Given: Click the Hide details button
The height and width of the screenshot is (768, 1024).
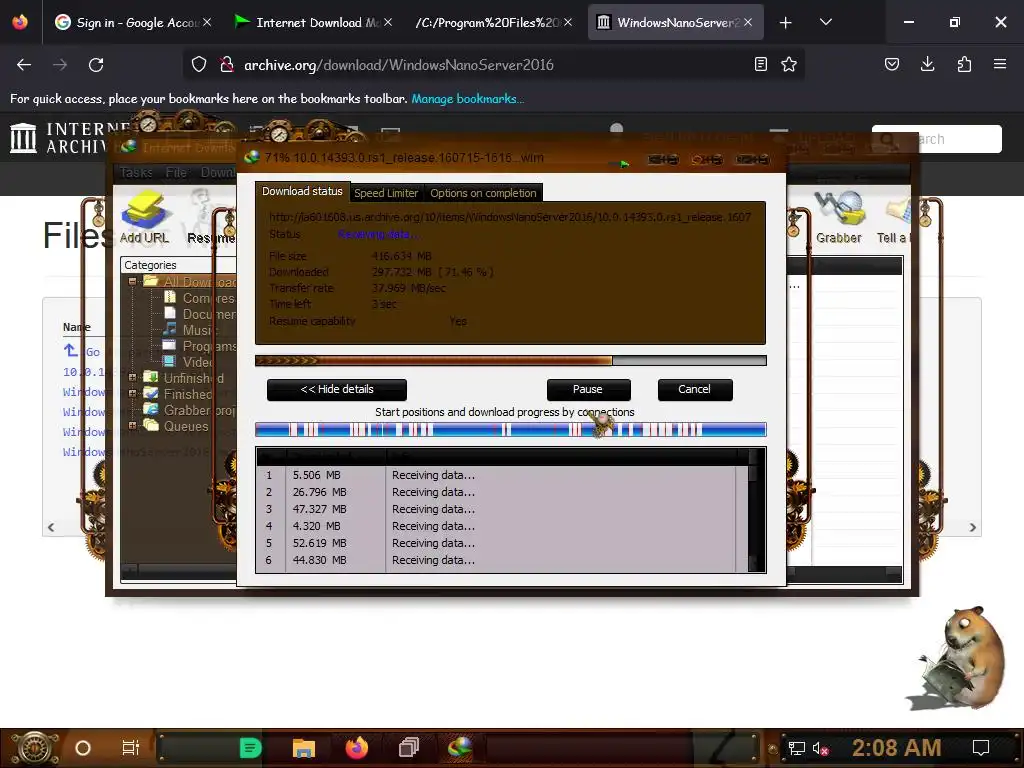Looking at the screenshot, I should point(337,389).
